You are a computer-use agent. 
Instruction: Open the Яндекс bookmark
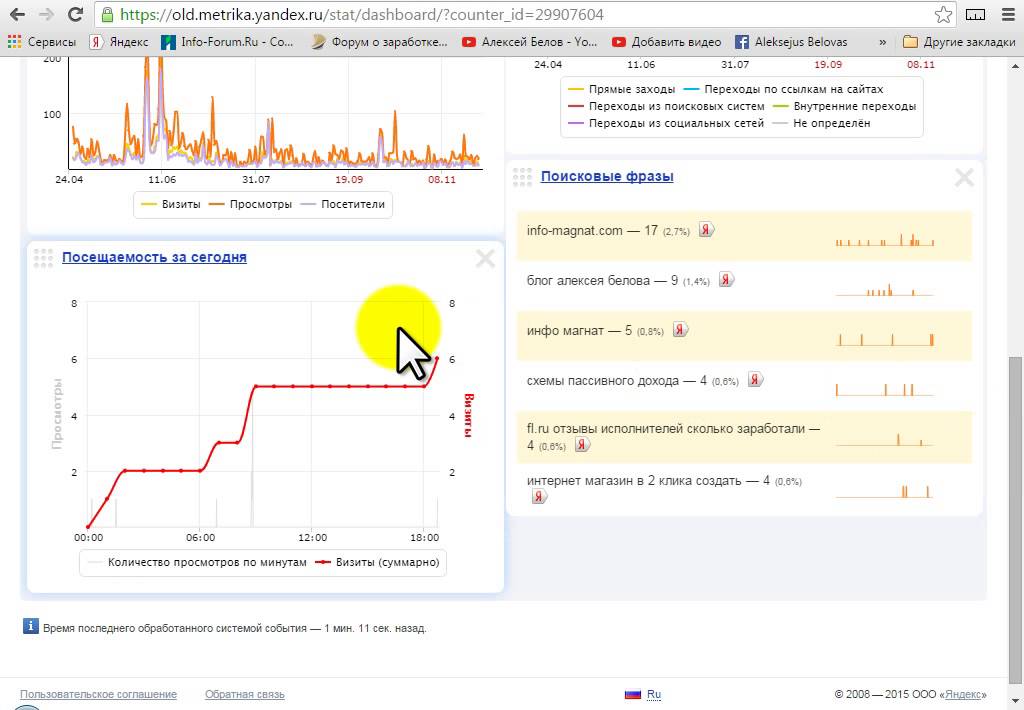[x=120, y=42]
